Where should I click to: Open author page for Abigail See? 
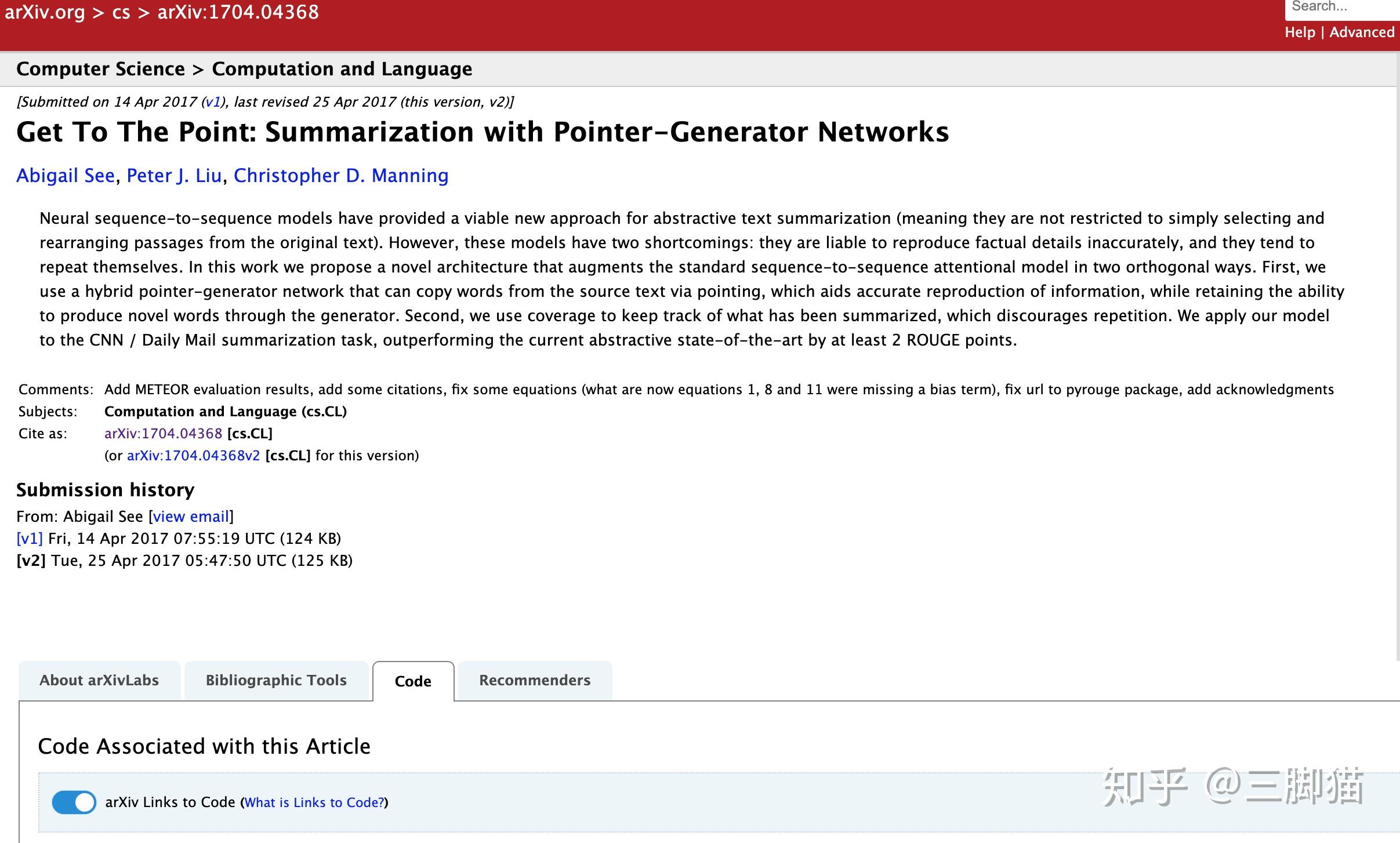click(65, 175)
